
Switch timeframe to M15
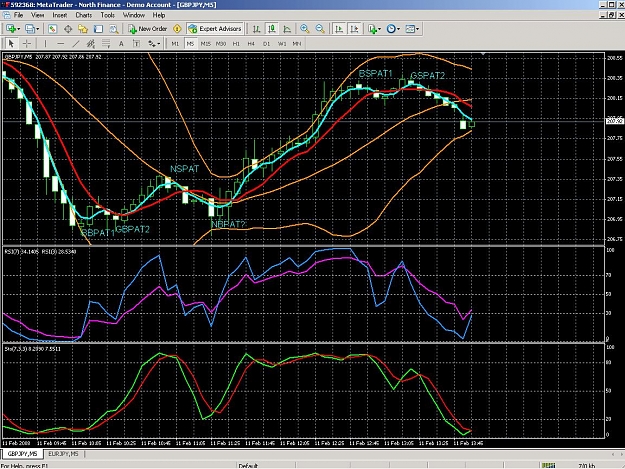tap(206, 43)
